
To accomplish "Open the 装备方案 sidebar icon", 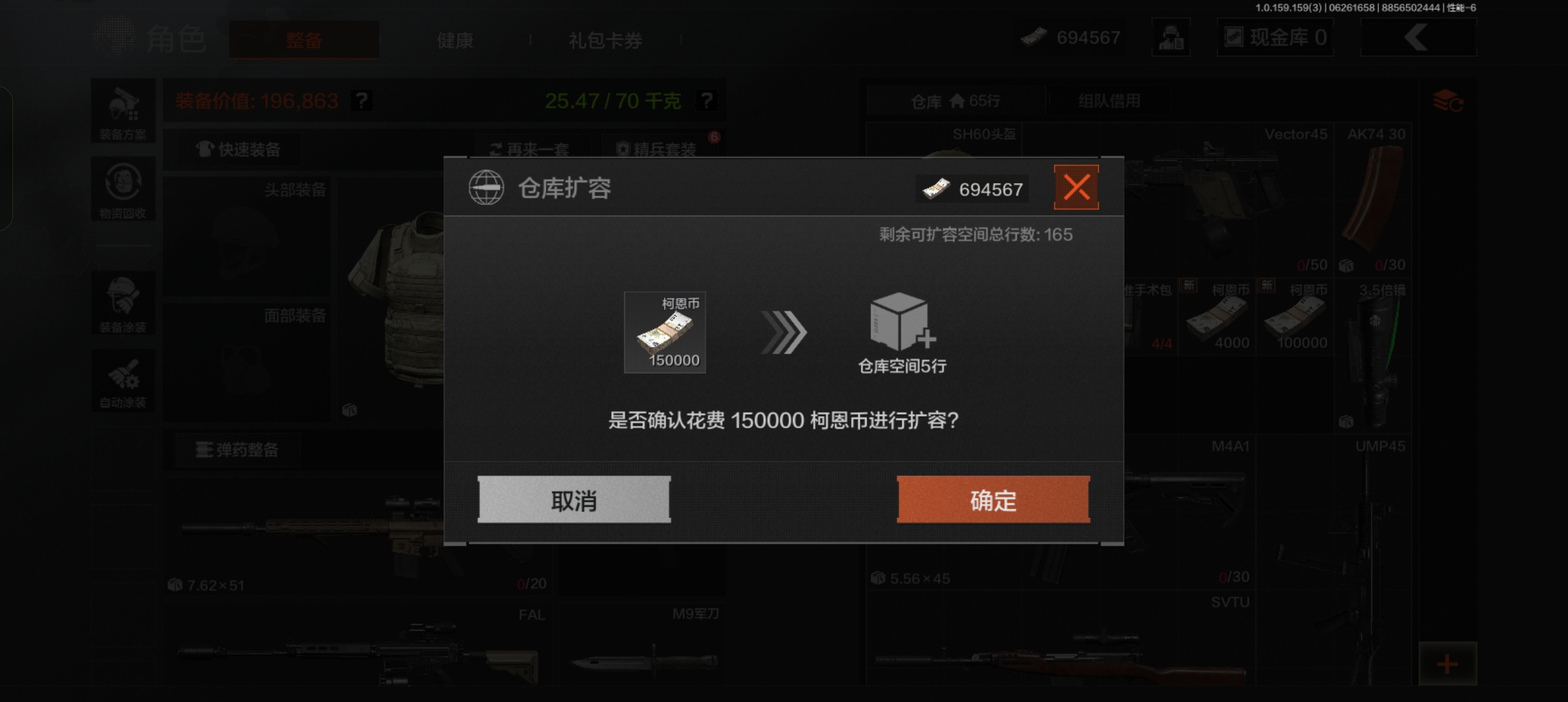I will point(123,111).
